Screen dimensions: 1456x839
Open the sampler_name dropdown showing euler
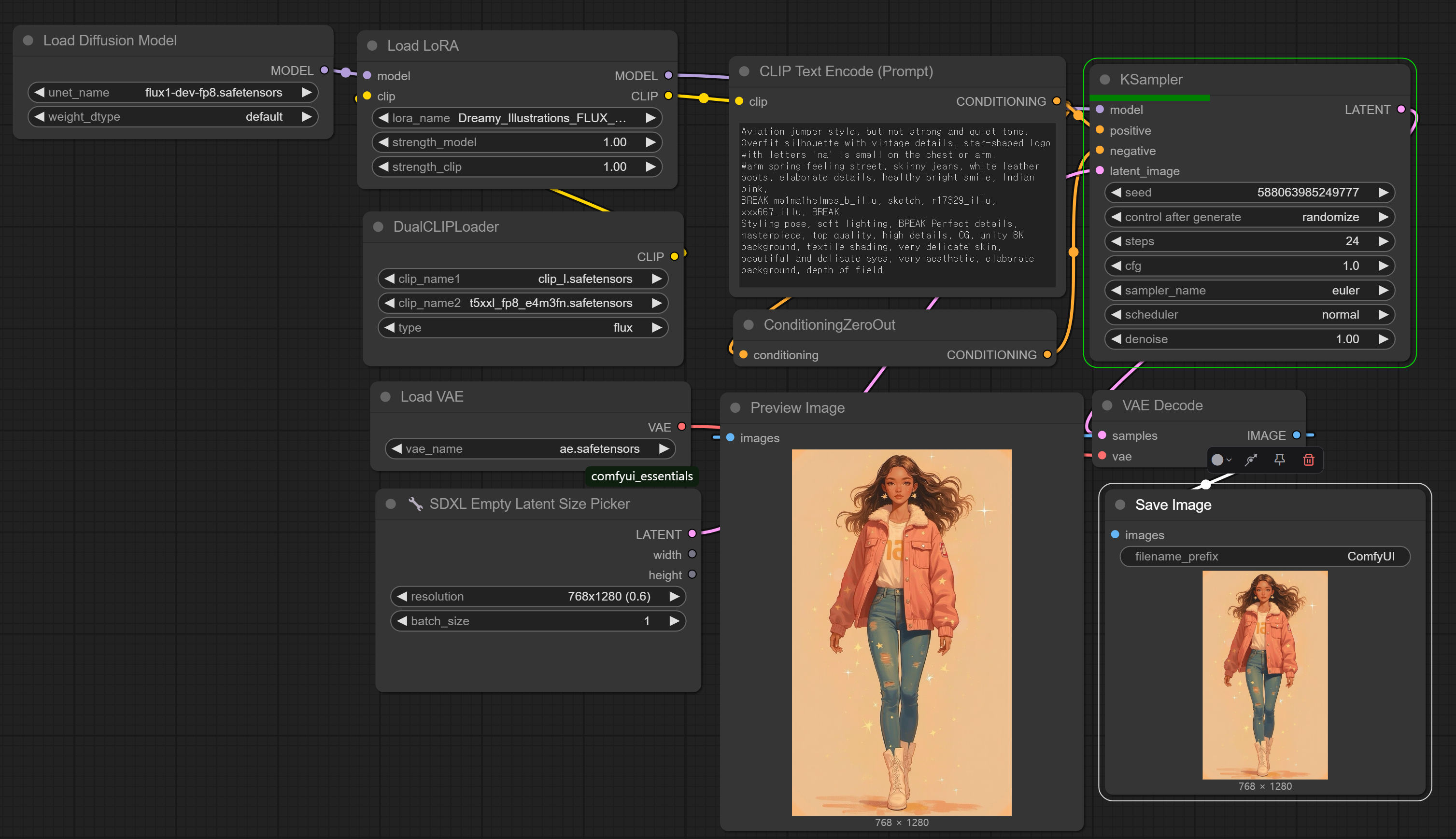1249,291
